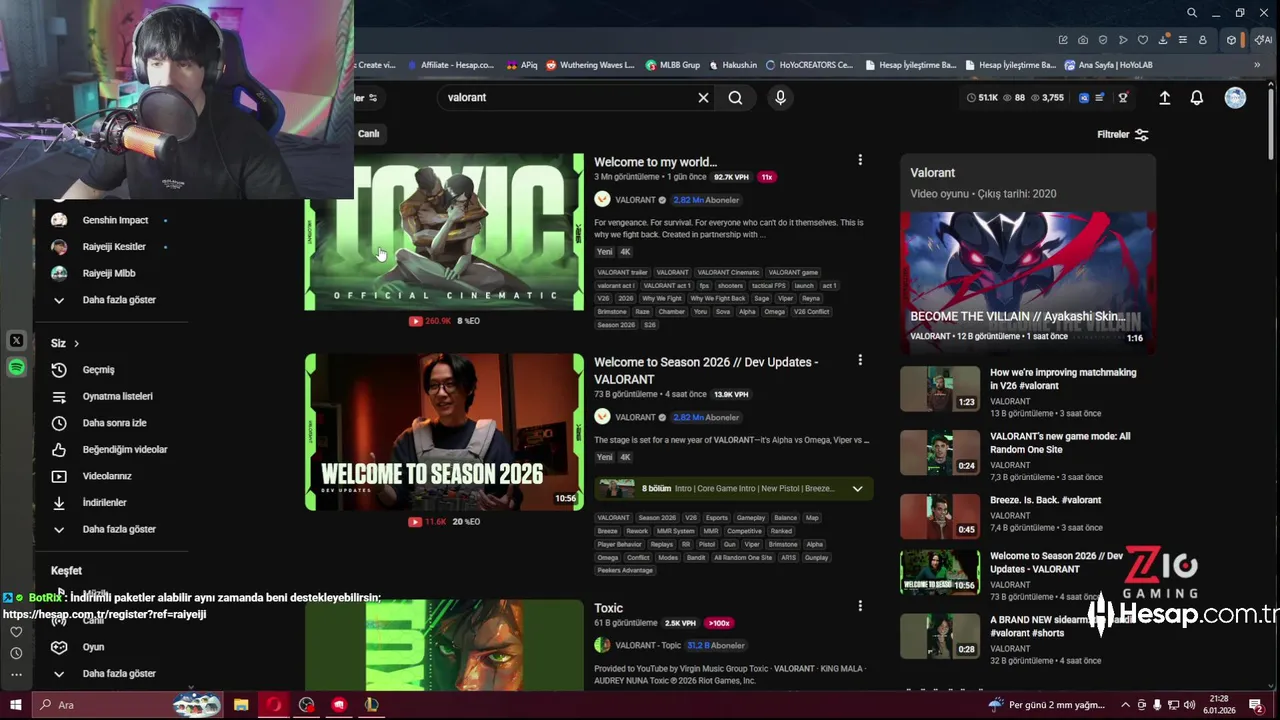Open 'Welcome to Season 2026' video thumbnail
This screenshot has width=1280, height=720.
444,432
